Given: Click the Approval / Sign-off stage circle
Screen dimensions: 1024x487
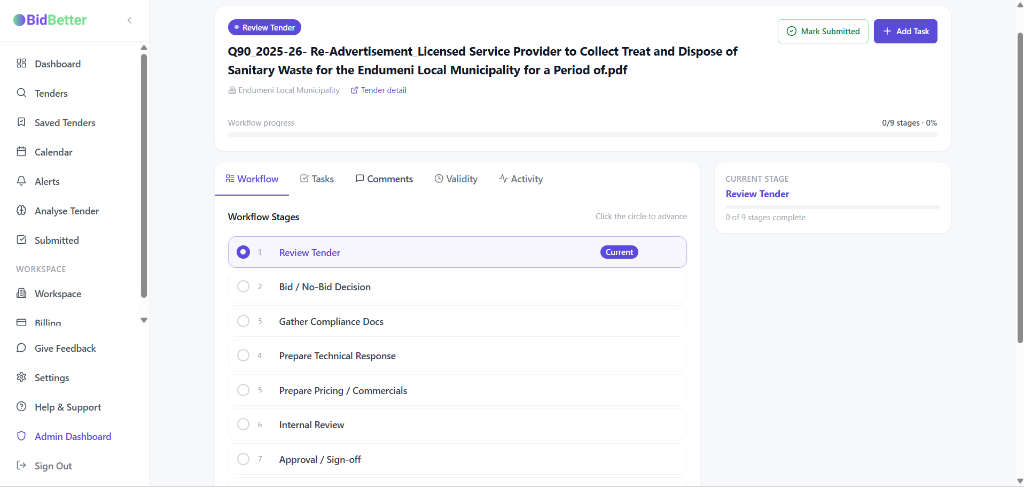Looking at the screenshot, I should tap(243, 460).
